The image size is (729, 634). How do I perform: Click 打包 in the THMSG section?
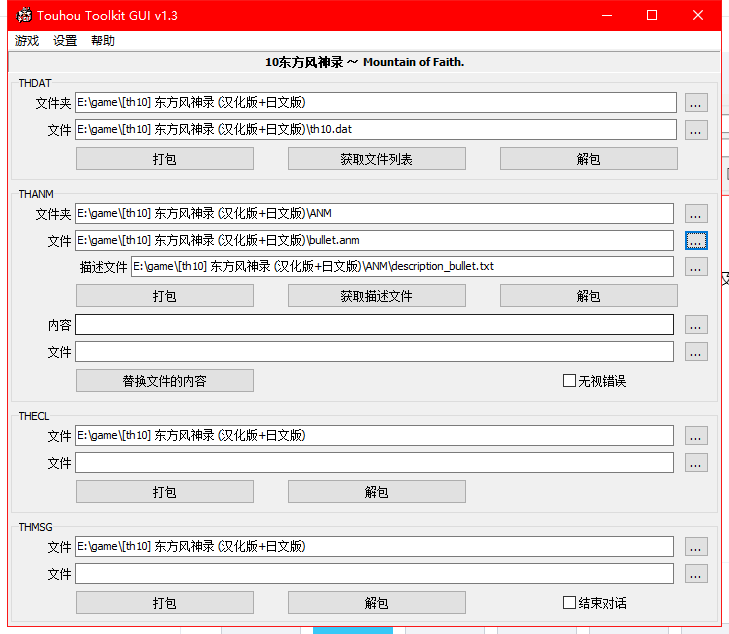(165, 603)
